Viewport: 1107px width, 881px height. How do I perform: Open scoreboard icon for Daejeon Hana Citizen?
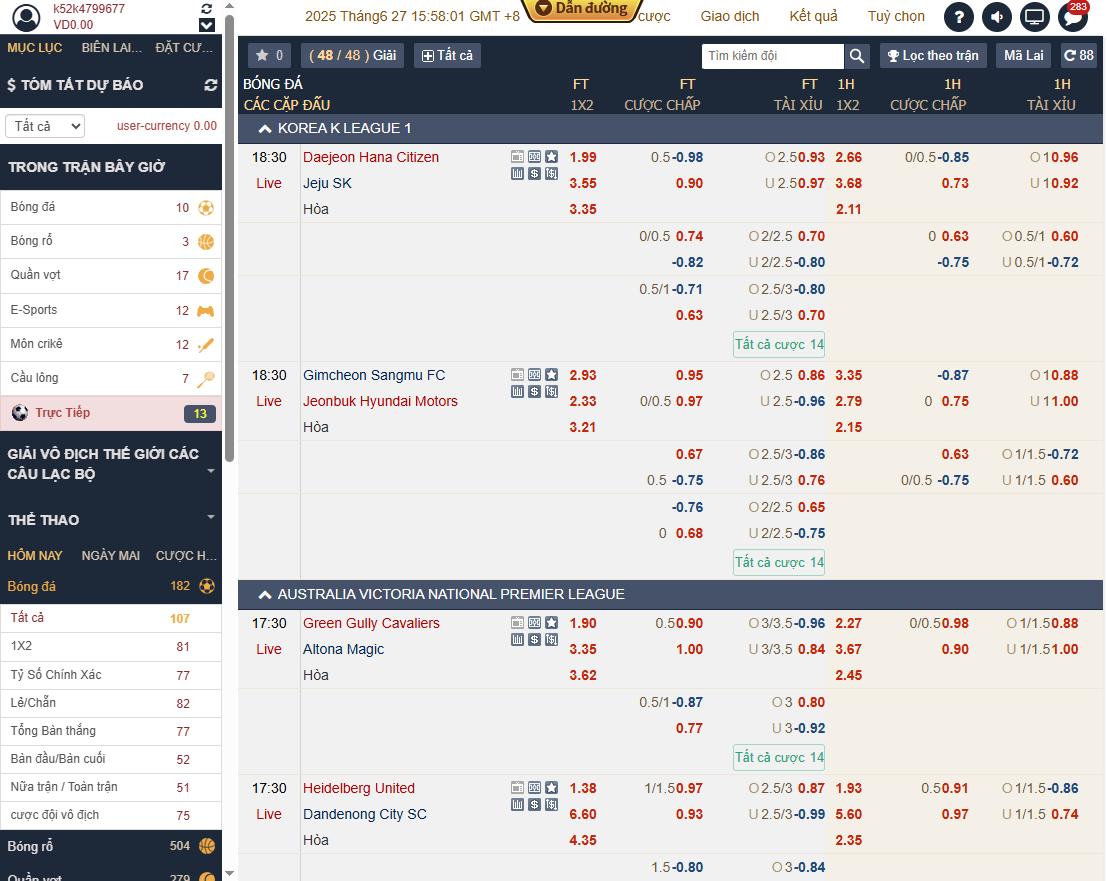point(534,157)
